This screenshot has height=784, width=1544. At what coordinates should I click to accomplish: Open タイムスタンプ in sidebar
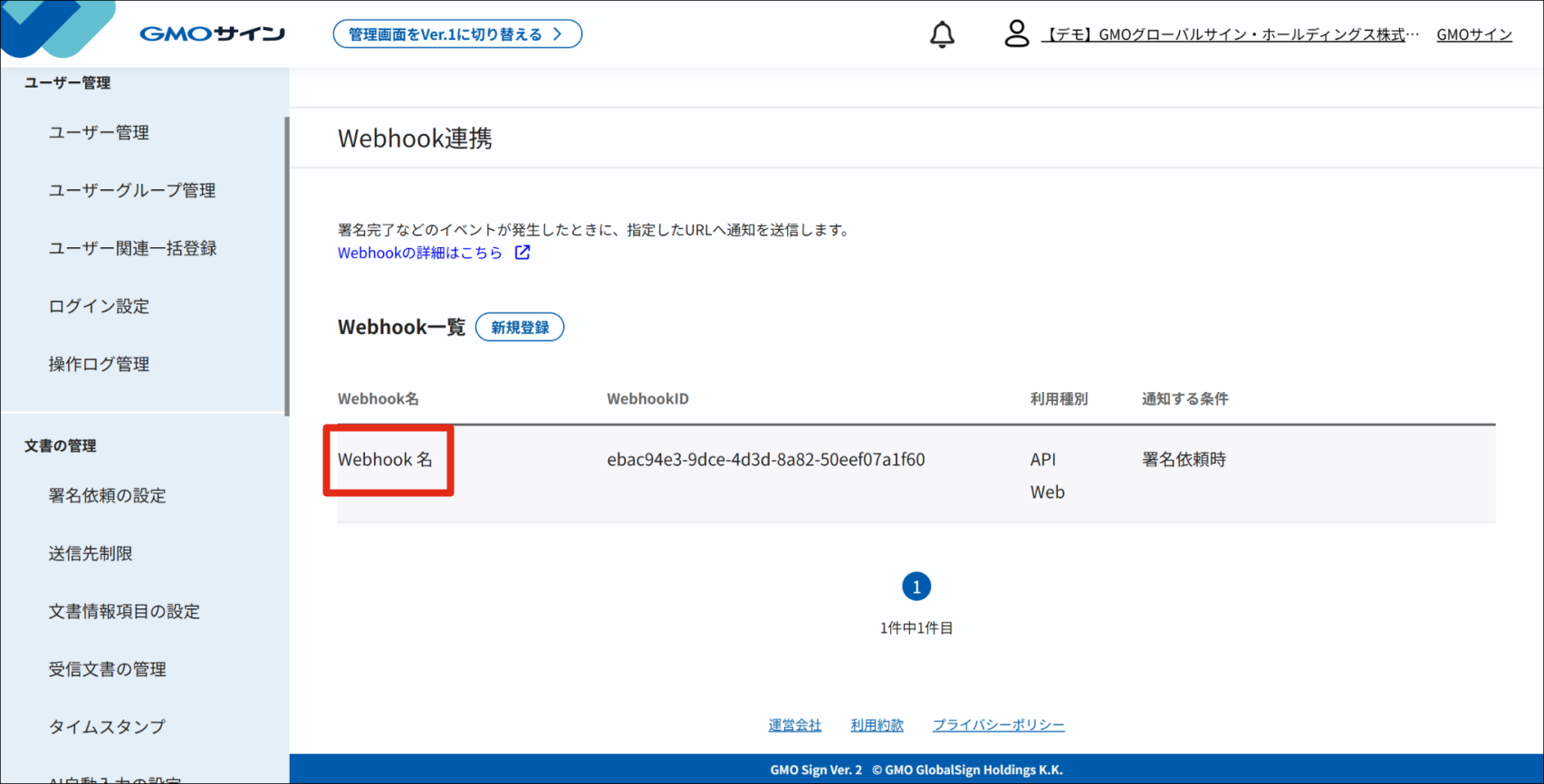[107, 726]
